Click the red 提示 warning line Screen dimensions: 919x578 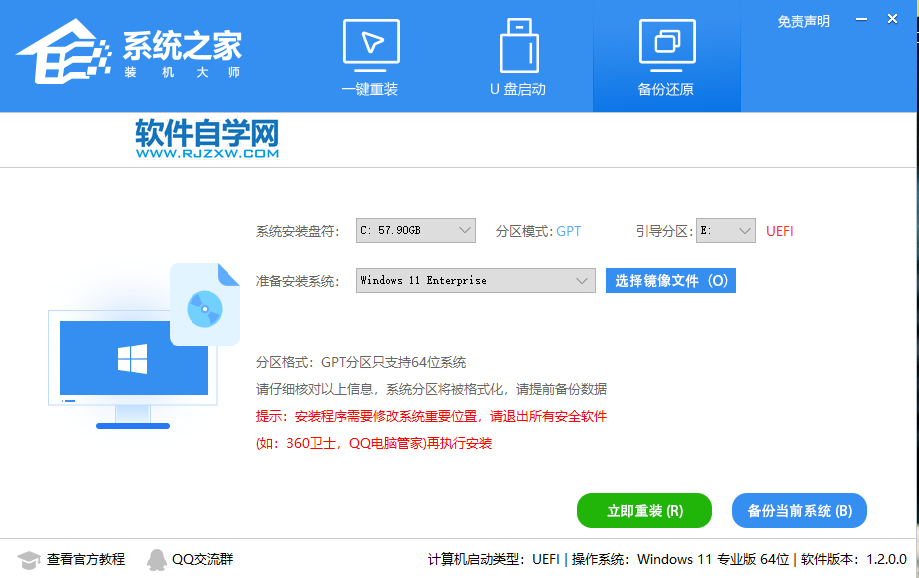coord(431,416)
